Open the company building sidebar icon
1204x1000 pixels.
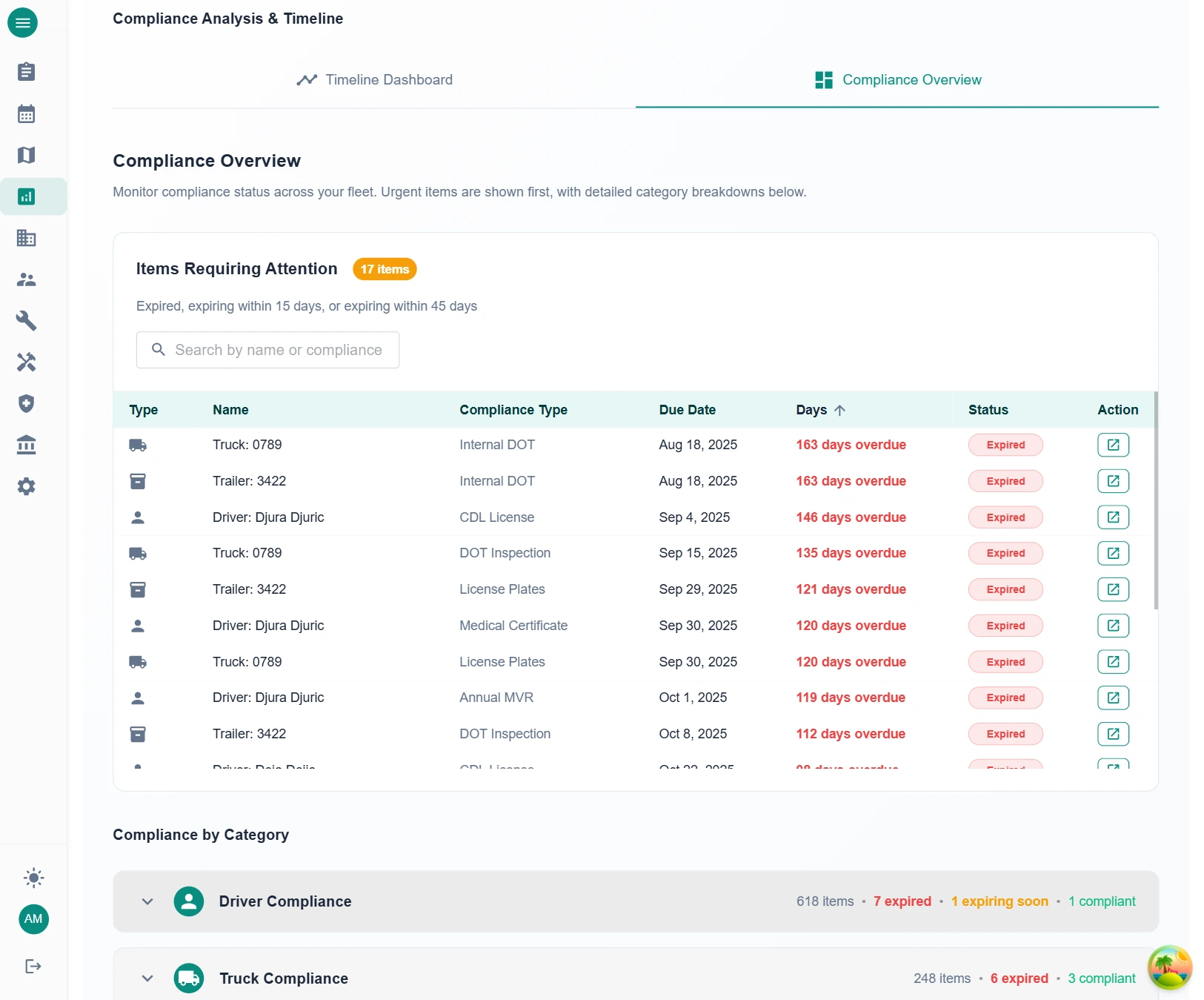click(27, 238)
